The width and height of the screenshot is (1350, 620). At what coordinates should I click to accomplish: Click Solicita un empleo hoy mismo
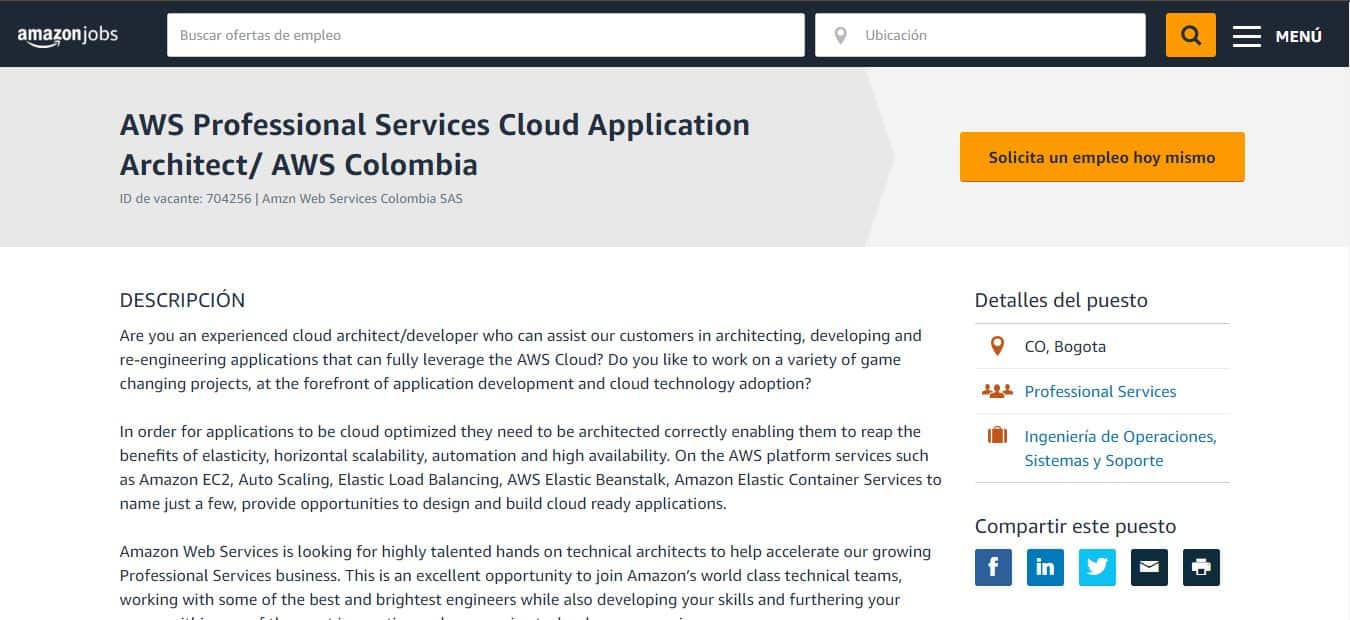[x=1102, y=157]
